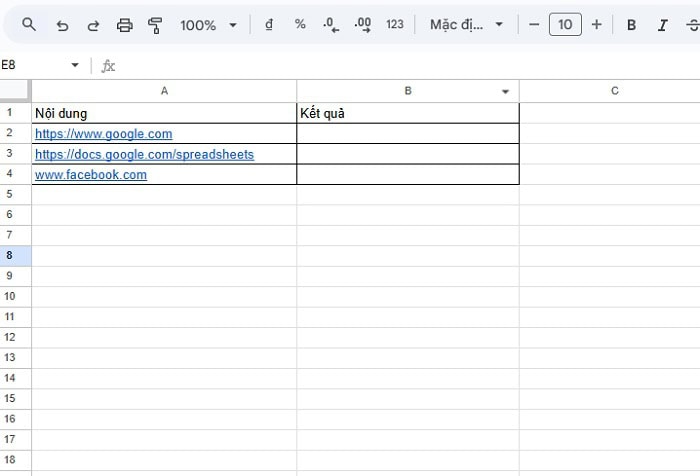Open the 100% zoom dropdown
The height and width of the screenshot is (476, 700).
[x=208, y=24]
